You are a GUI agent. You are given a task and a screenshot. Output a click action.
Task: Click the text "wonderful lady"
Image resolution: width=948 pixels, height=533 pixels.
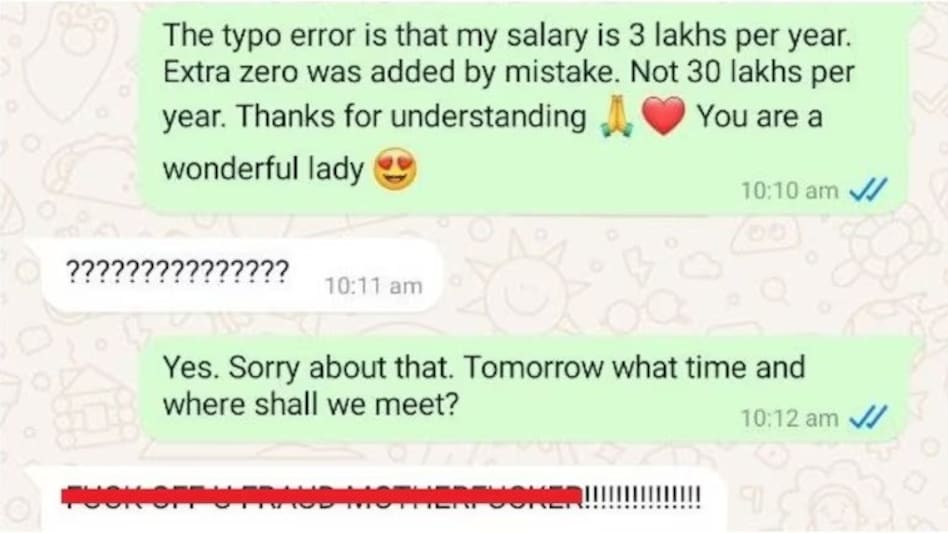pyautogui.click(x=263, y=169)
